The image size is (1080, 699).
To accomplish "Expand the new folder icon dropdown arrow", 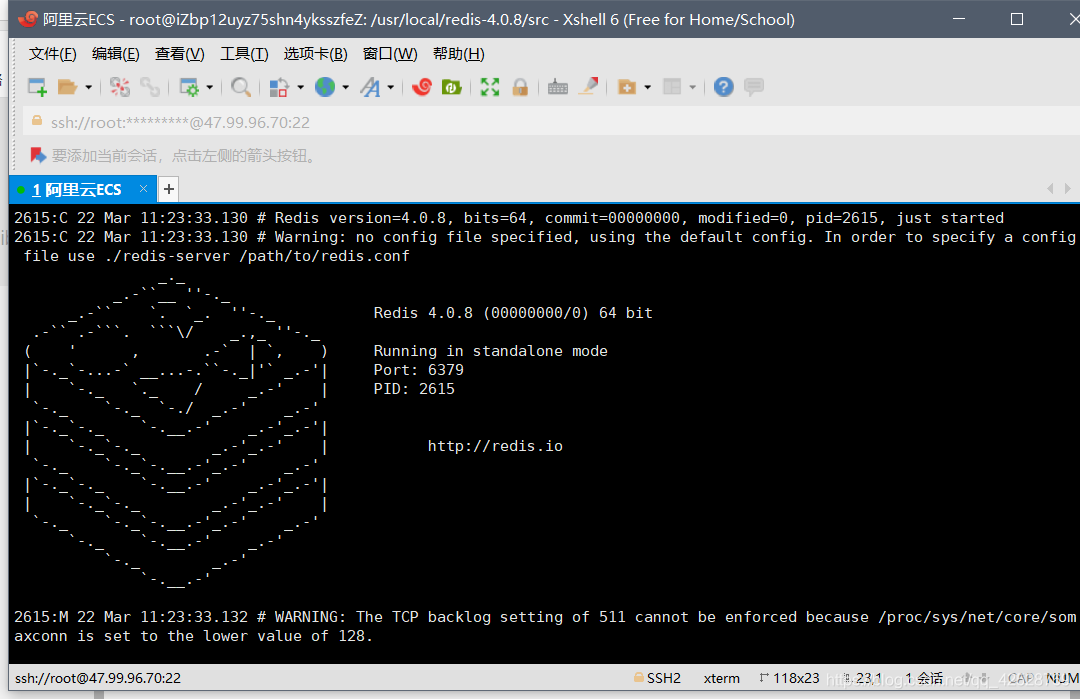I will [x=647, y=87].
